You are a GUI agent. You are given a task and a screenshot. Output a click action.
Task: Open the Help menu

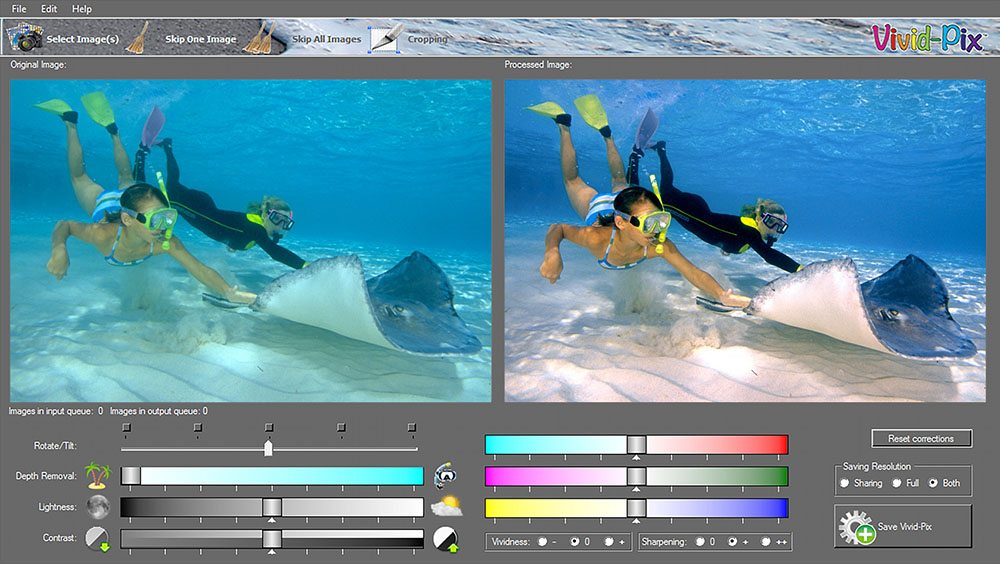point(81,9)
